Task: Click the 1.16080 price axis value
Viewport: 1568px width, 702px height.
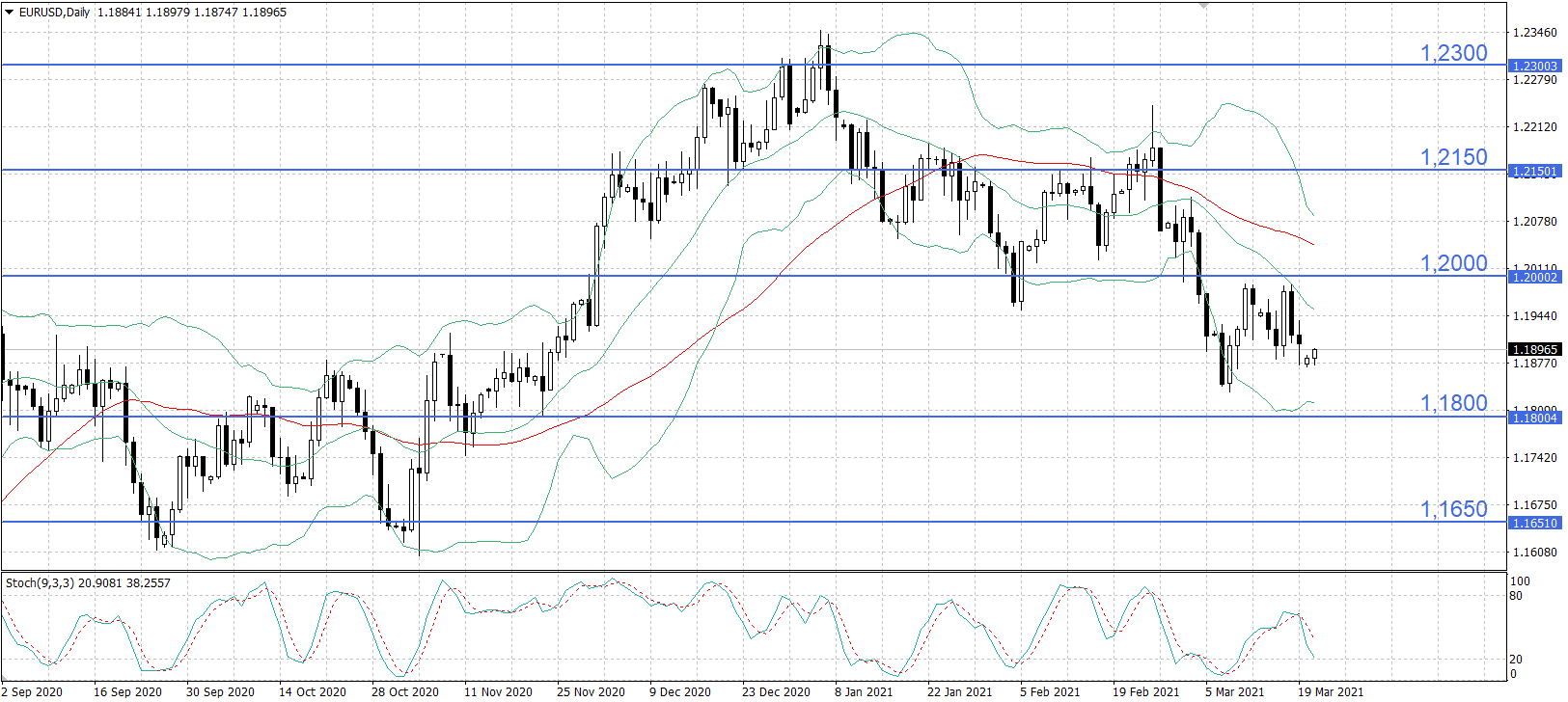Action: click(x=1534, y=553)
